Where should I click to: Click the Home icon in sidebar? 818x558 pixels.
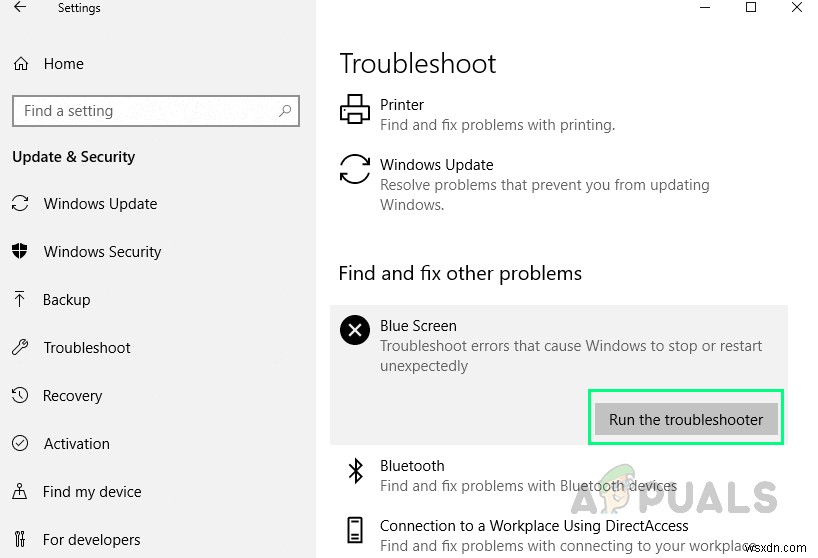coord(21,64)
